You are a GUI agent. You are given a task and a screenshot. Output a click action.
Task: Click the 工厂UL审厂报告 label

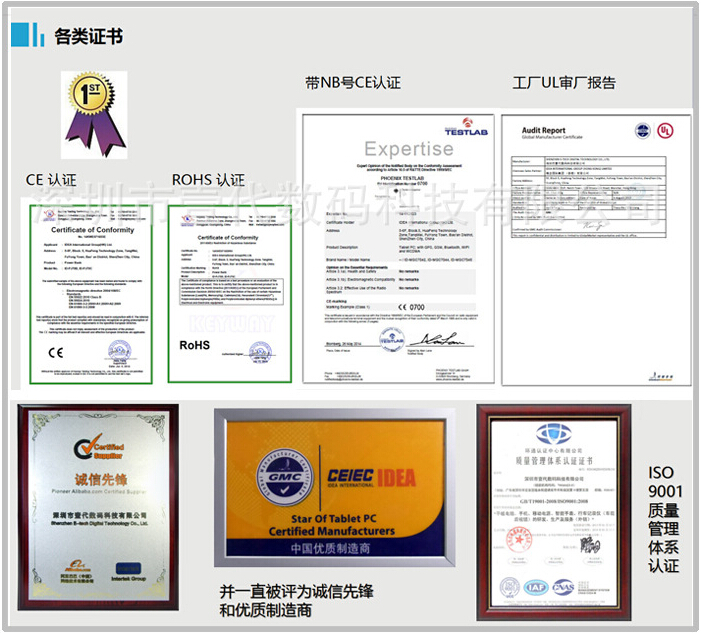[x=564, y=83]
